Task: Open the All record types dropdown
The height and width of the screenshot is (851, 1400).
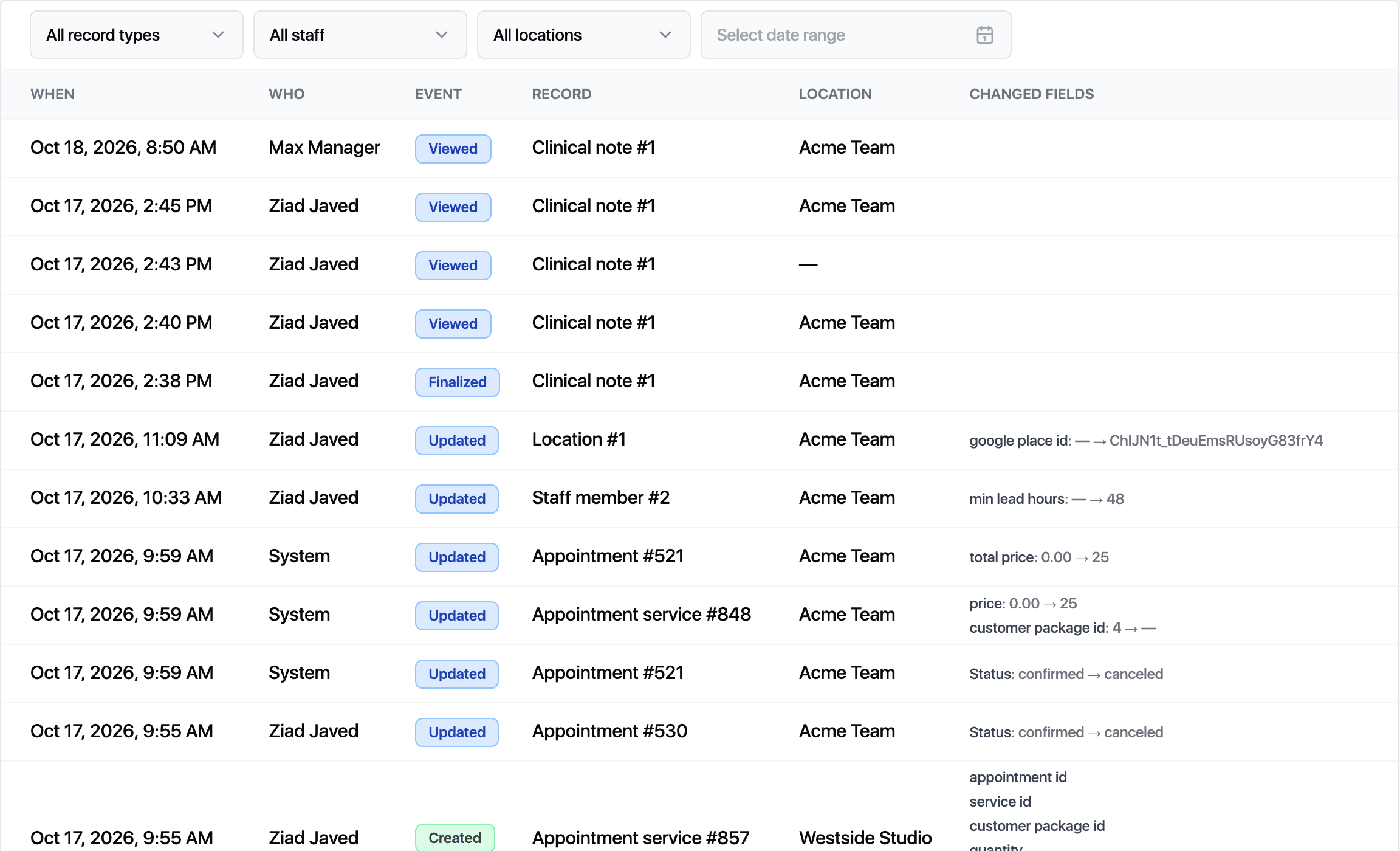Action: coord(137,35)
